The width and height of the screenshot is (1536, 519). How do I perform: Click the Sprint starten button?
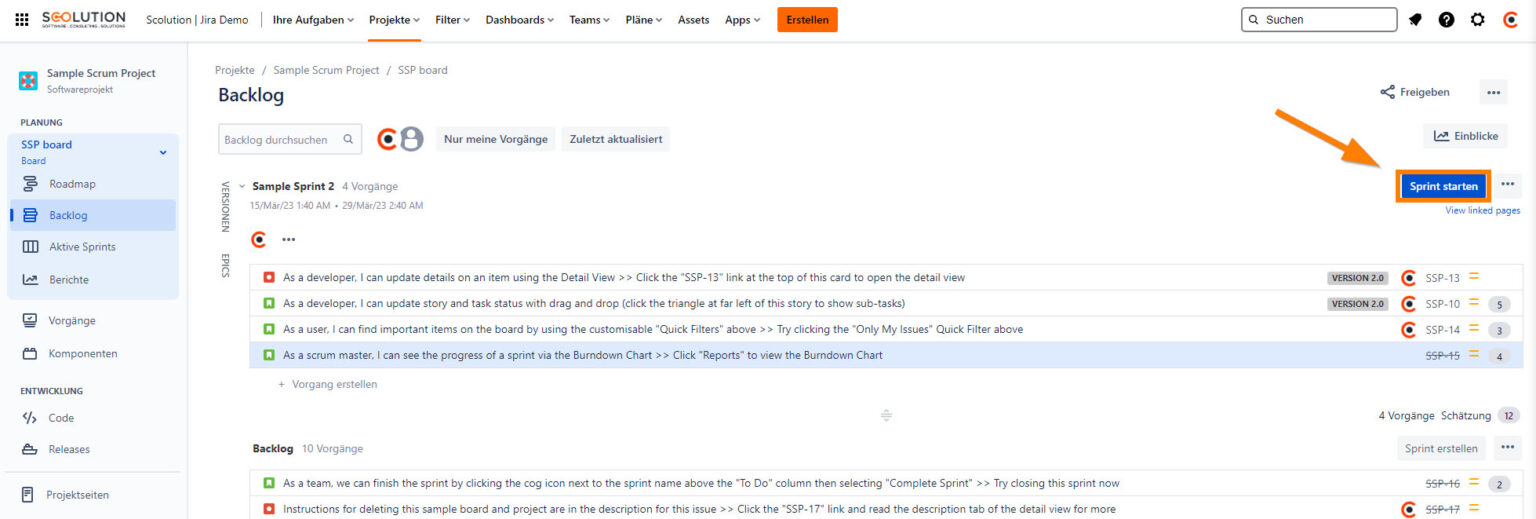point(1443,186)
